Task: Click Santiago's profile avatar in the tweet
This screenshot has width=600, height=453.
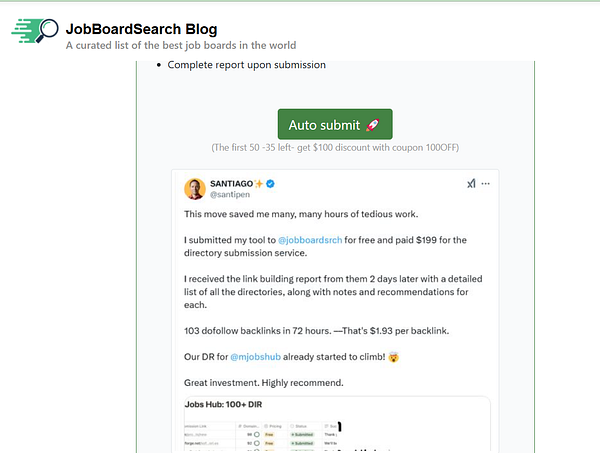Action: [x=195, y=188]
